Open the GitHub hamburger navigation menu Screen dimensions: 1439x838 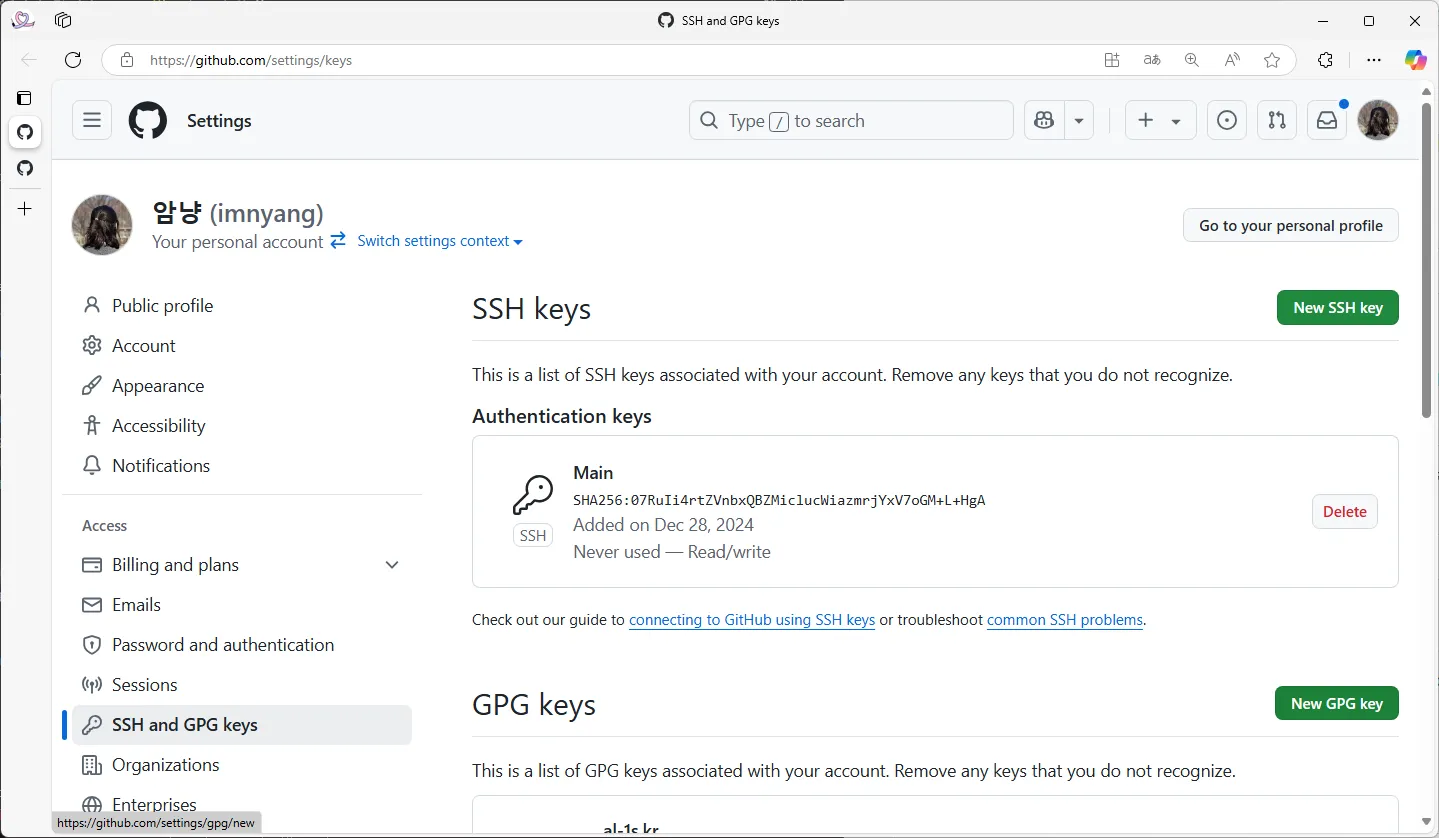click(x=92, y=120)
